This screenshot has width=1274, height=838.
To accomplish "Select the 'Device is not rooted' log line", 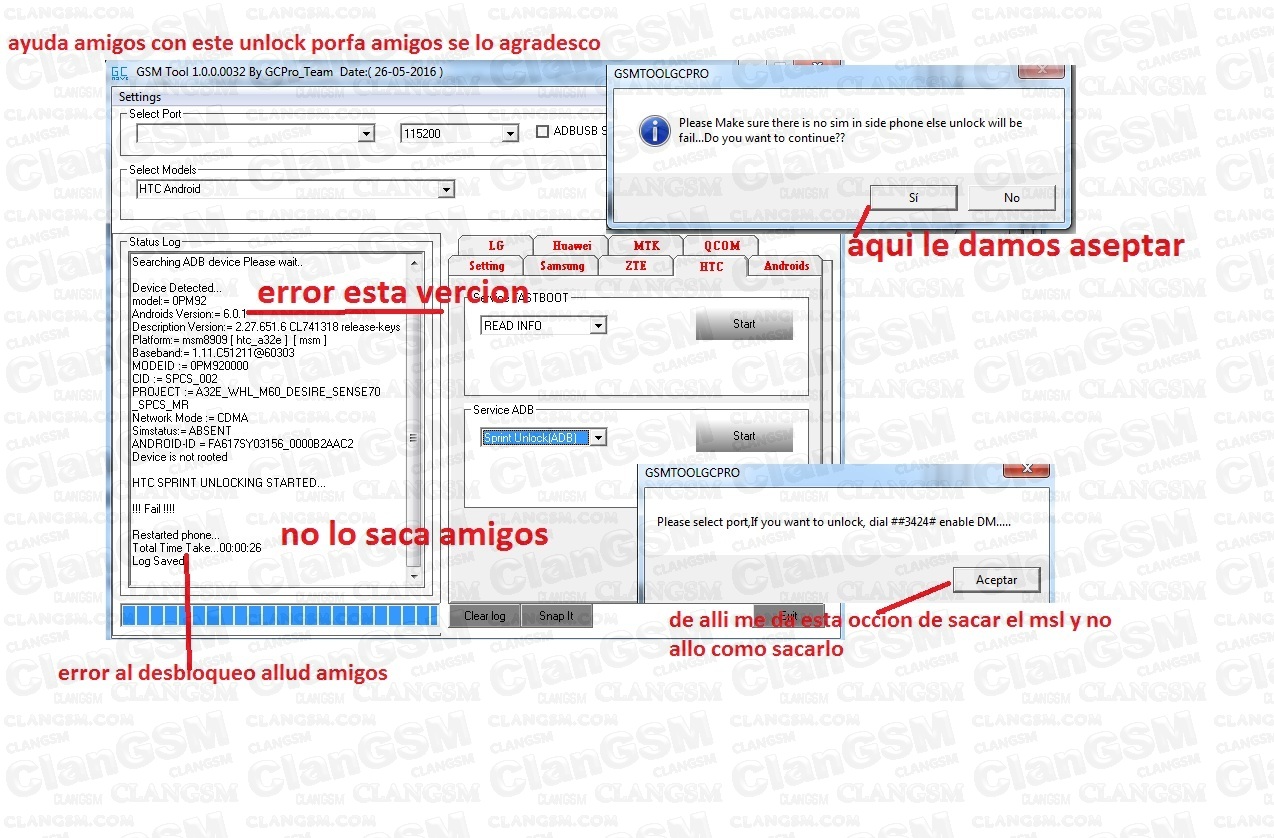I will (x=180, y=457).
